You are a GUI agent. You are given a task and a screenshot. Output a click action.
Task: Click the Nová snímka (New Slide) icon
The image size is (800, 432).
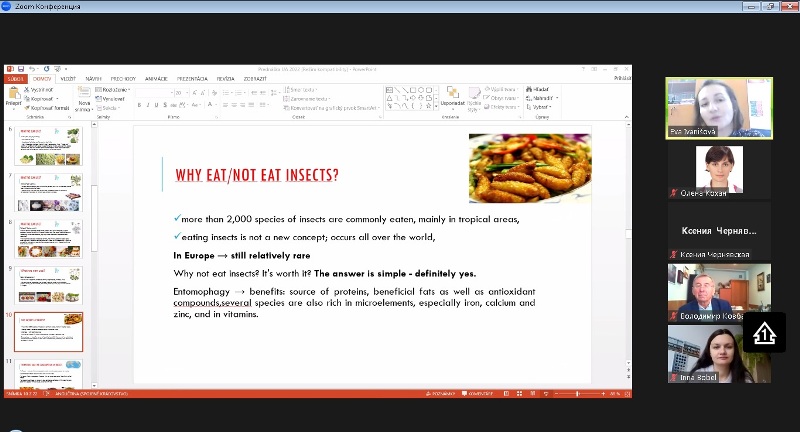click(84, 92)
